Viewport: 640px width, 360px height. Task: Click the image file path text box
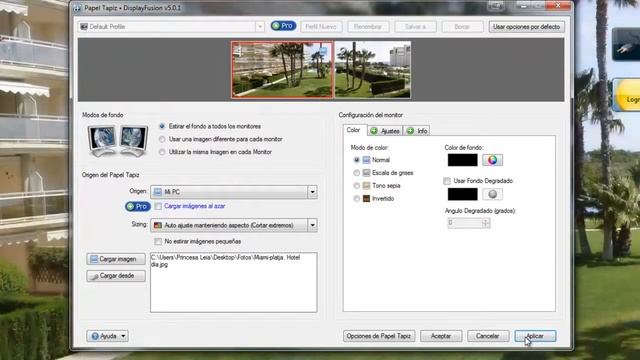pos(233,282)
